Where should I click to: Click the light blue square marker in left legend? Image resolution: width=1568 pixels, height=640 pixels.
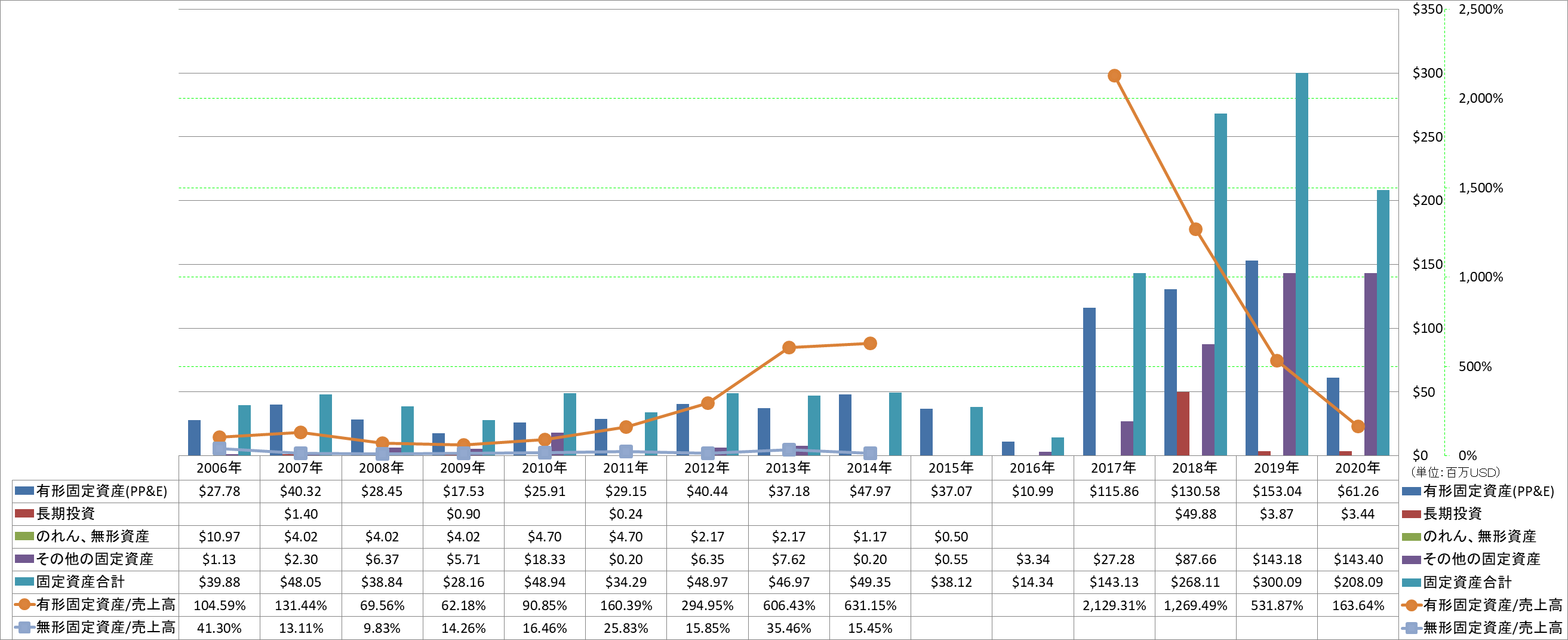(x=24, y=627)
